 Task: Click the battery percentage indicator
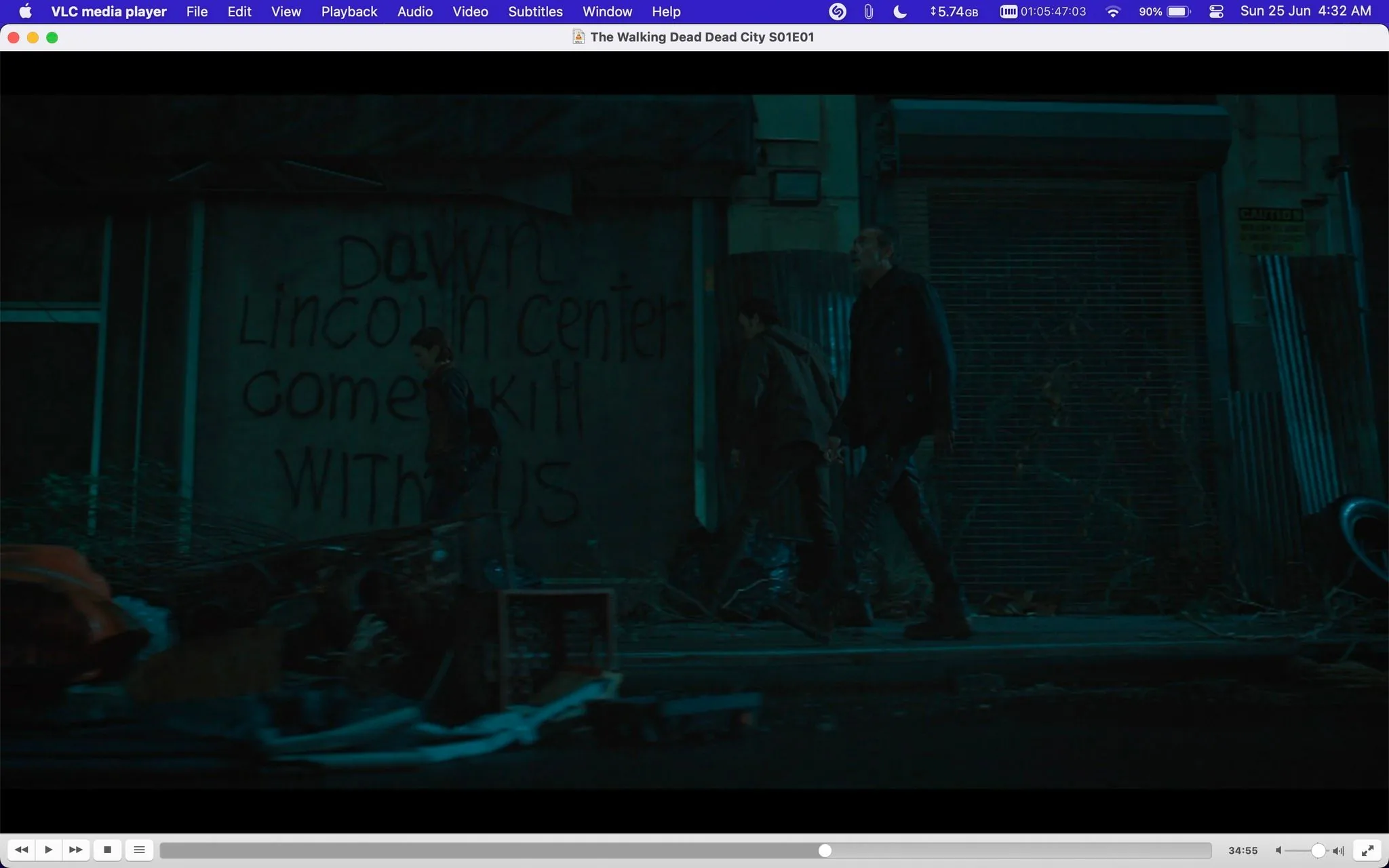(1150, 11)
